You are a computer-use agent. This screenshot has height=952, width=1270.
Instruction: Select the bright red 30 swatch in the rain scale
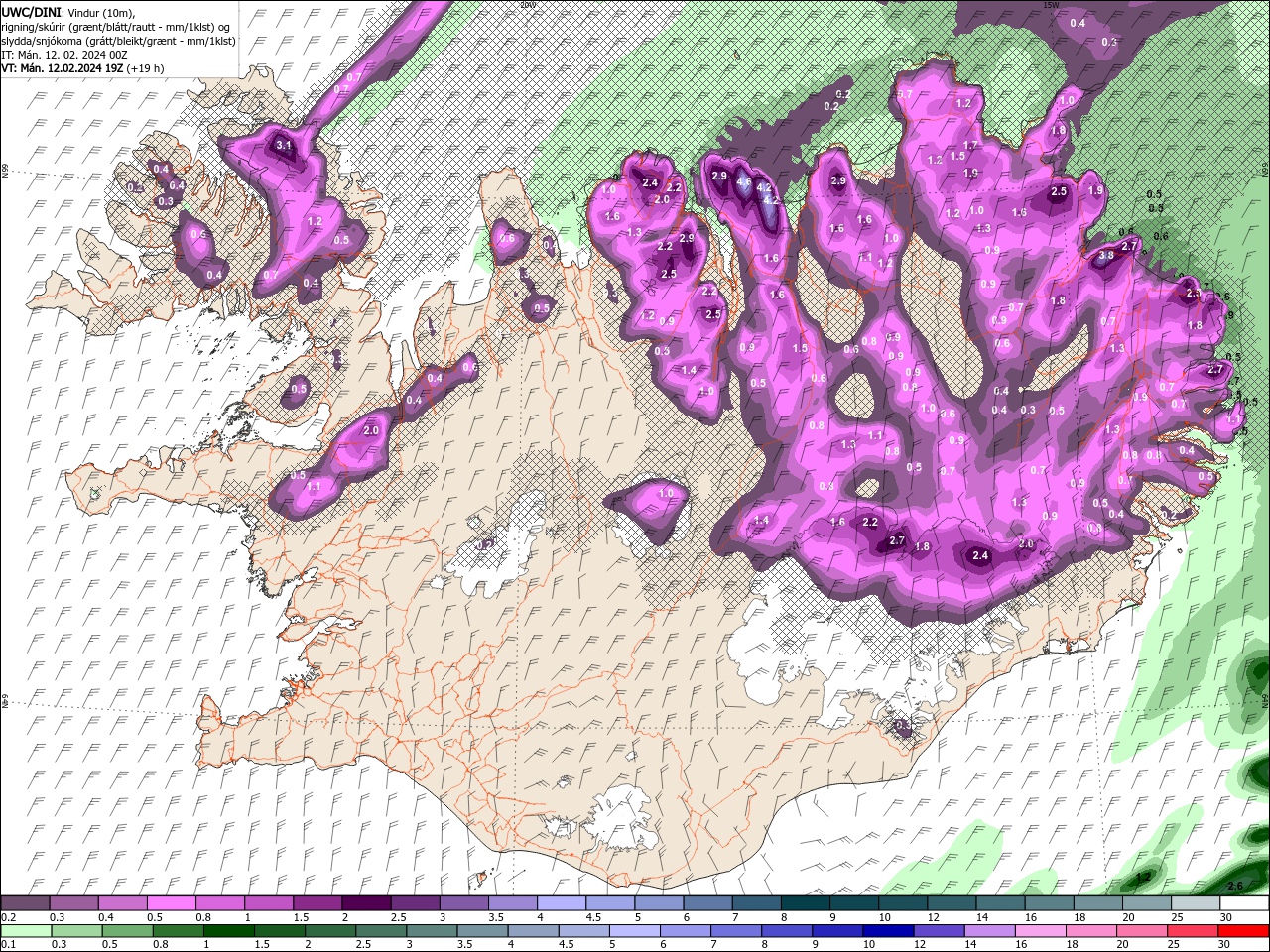point(1242,931)
